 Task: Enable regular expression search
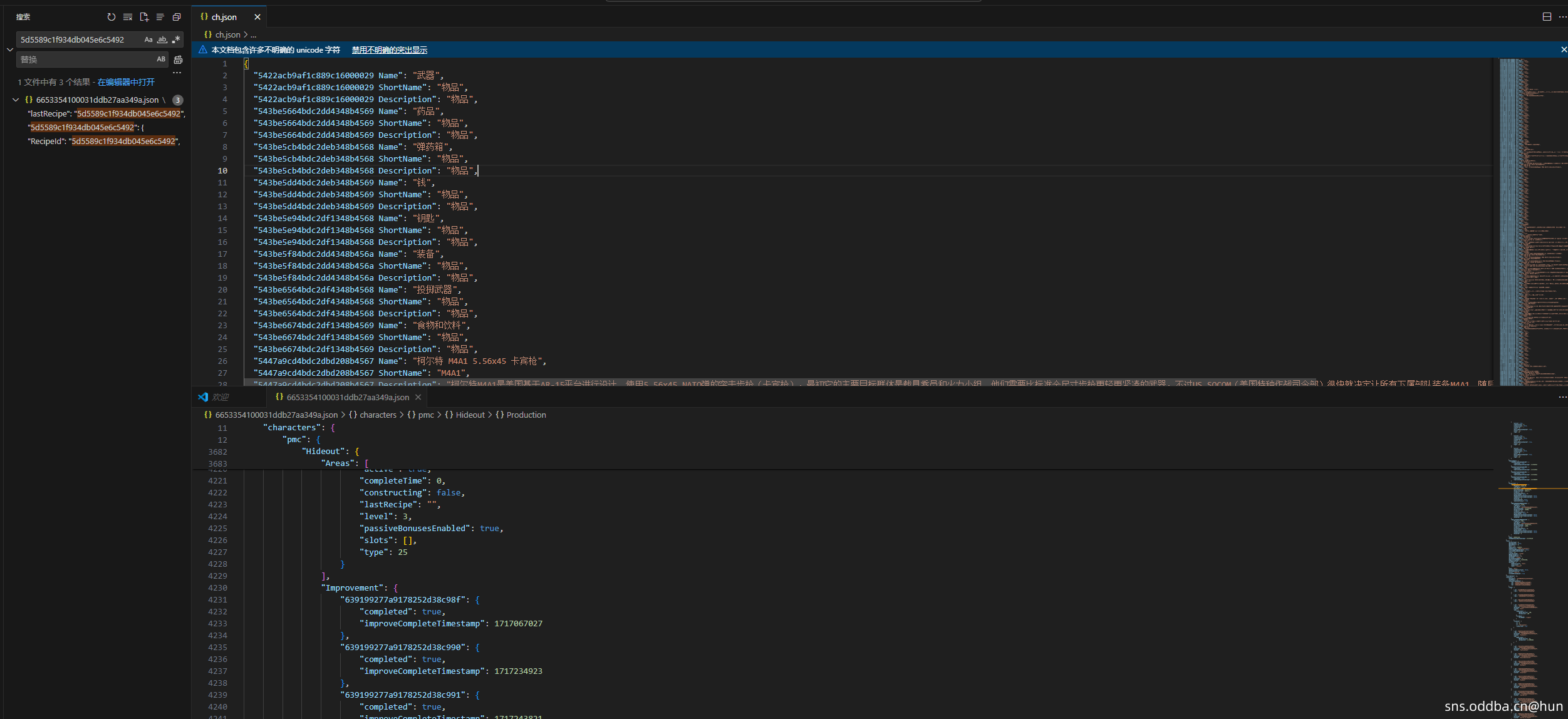[x=176, y=39]
